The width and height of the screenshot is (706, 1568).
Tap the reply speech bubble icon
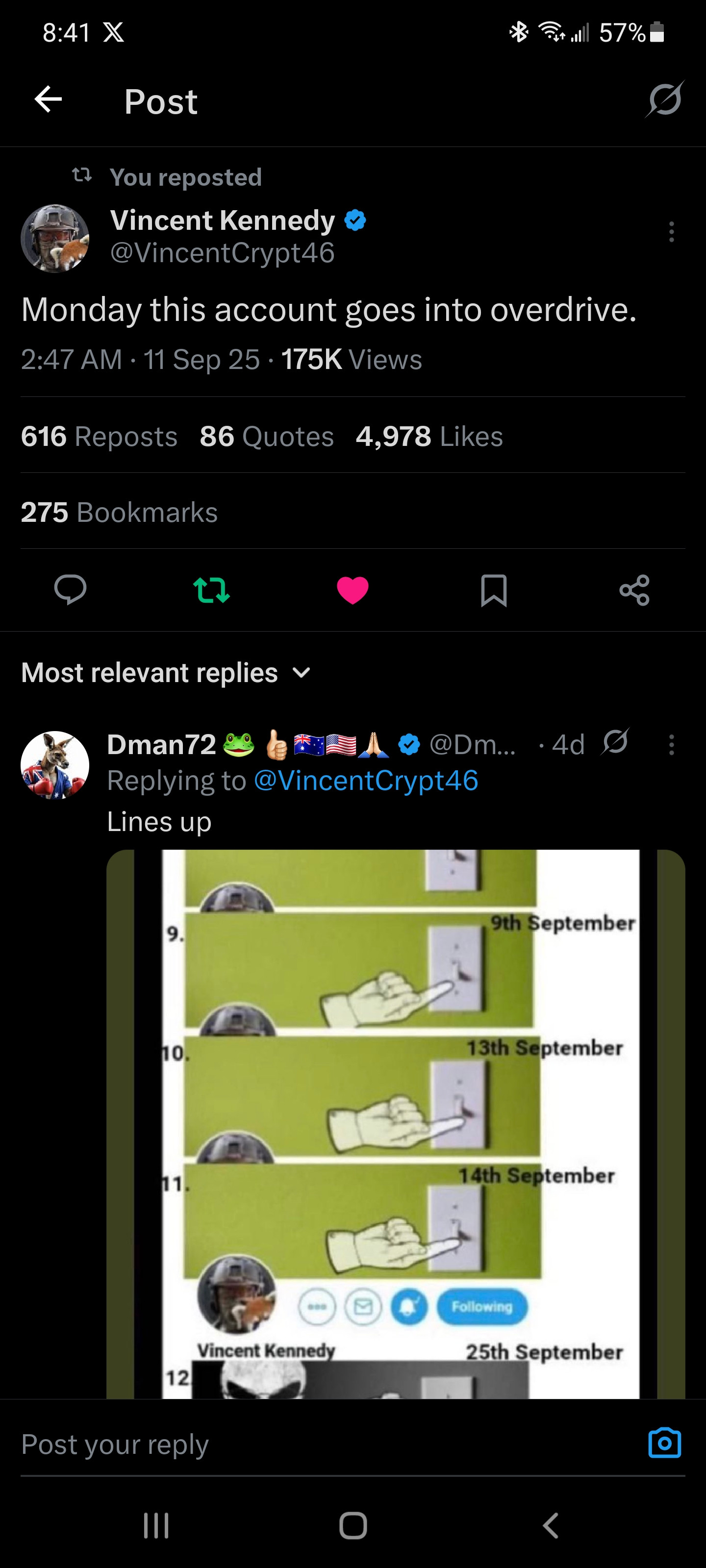click(70, 590)
